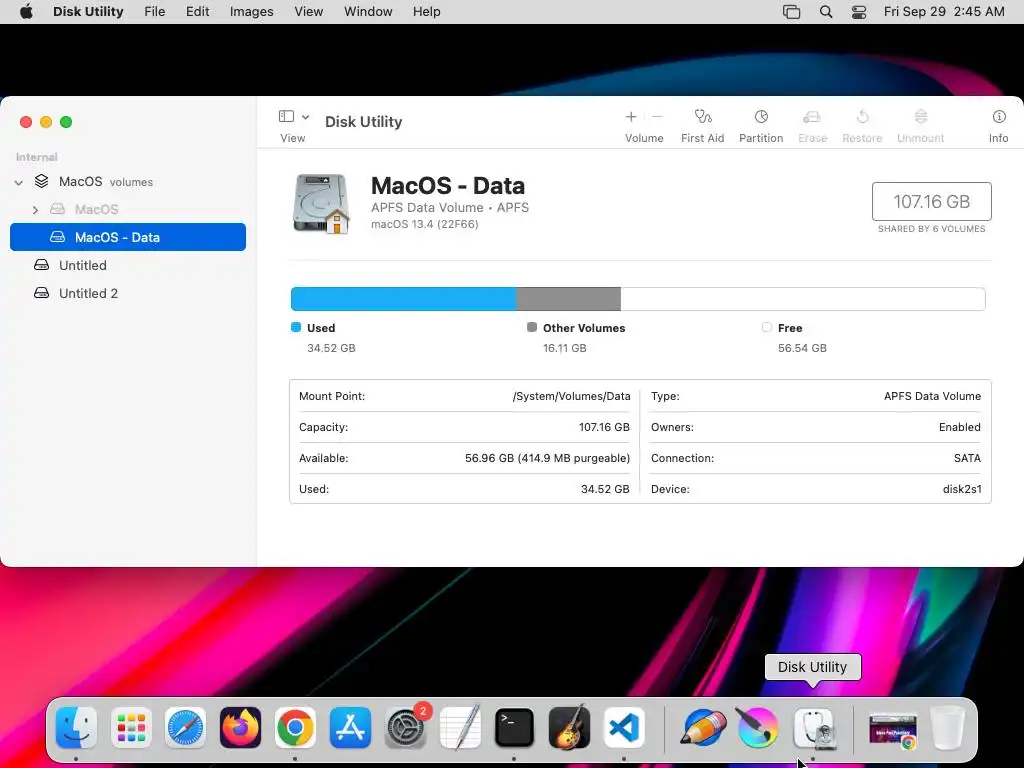
Task: Launch Visual Studio Code from Dock
Action: 624,728
